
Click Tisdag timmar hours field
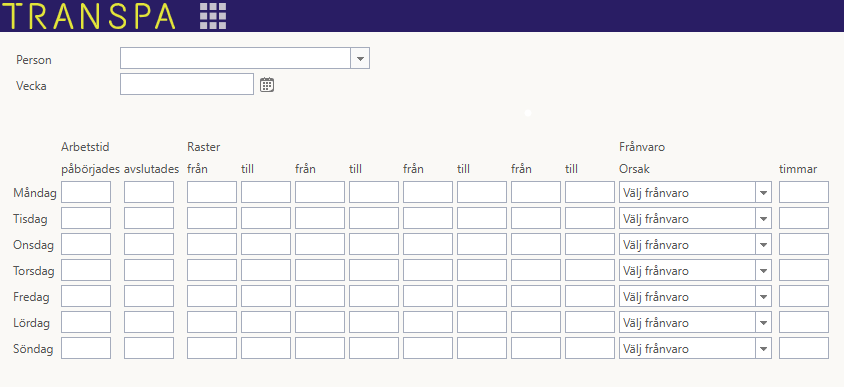click(804, 219)
